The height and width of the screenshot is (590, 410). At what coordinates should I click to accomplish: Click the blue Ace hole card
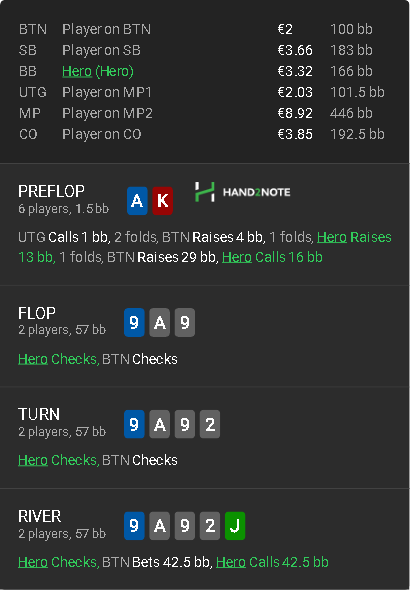(137, 201)
